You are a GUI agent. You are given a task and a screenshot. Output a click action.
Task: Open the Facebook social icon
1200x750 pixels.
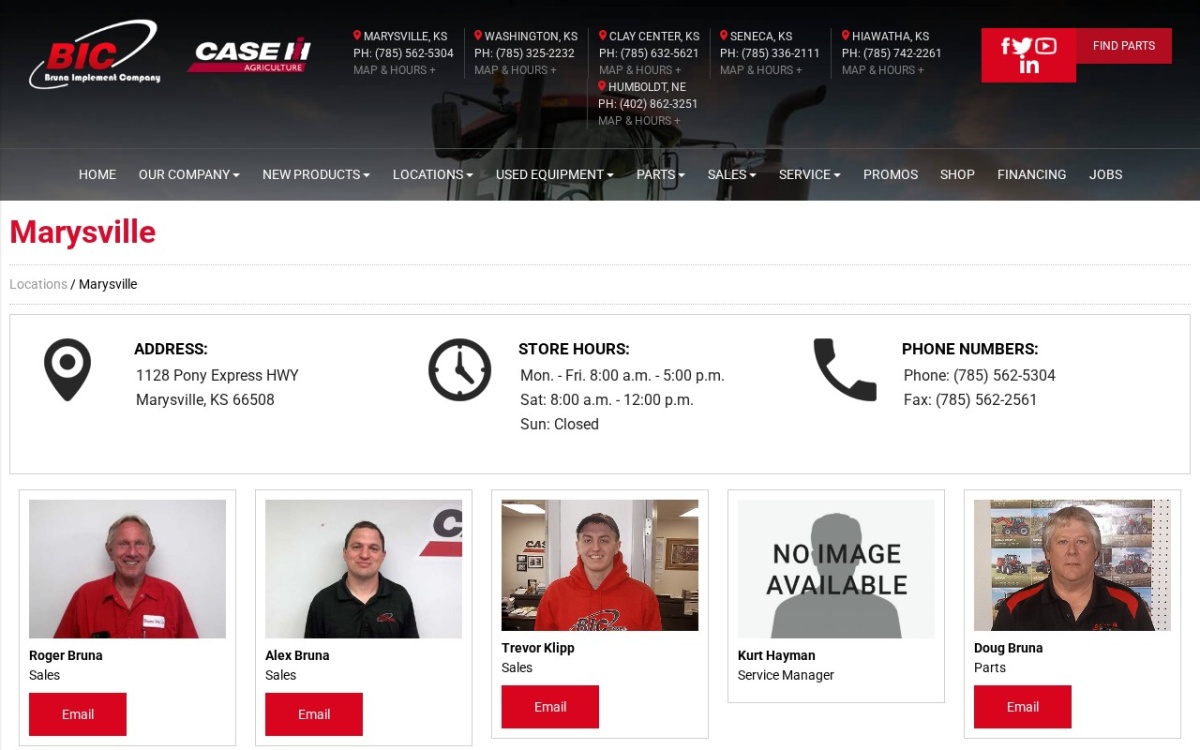(1005, 46)
